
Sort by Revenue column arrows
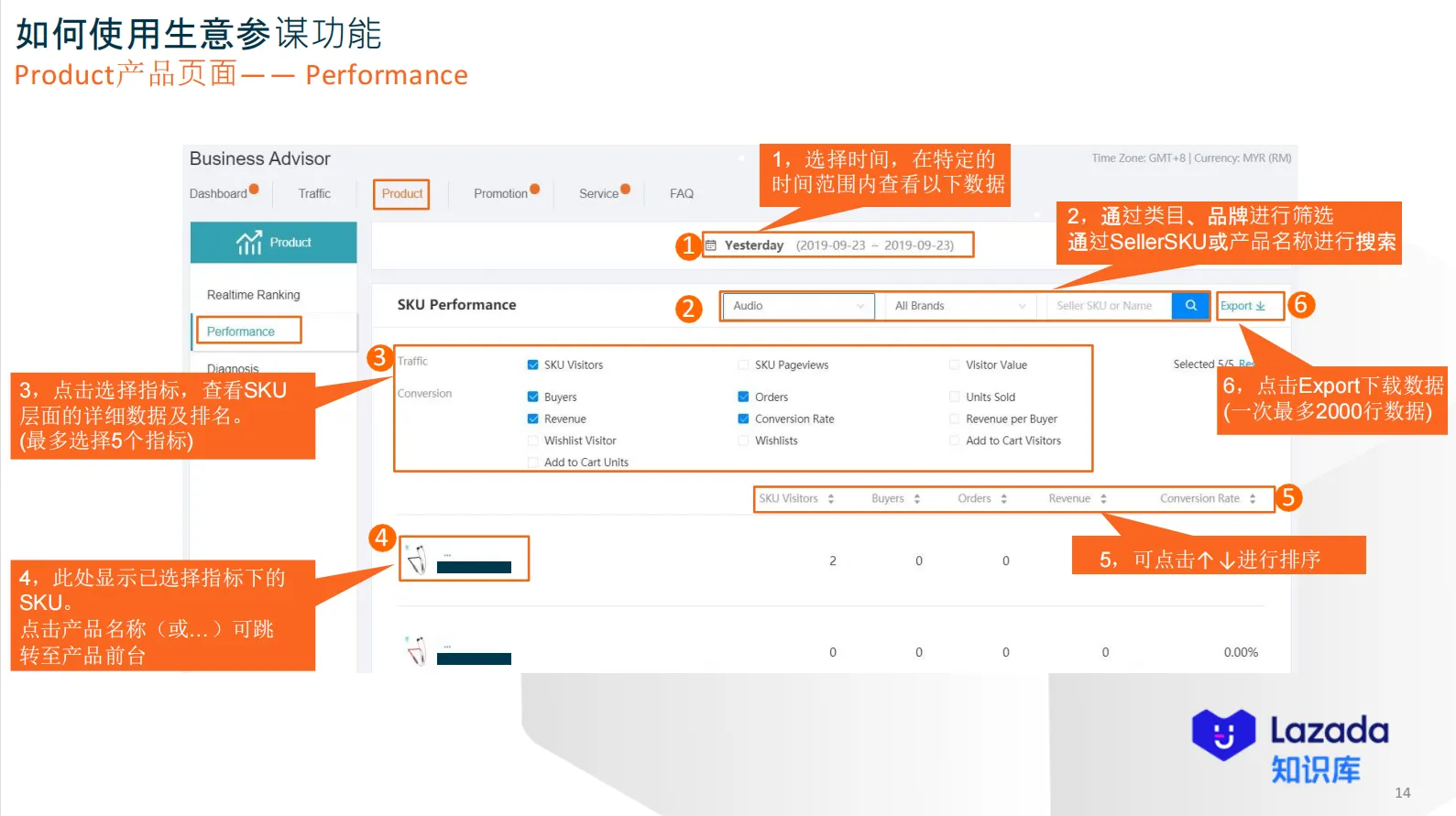[1103, 499]
